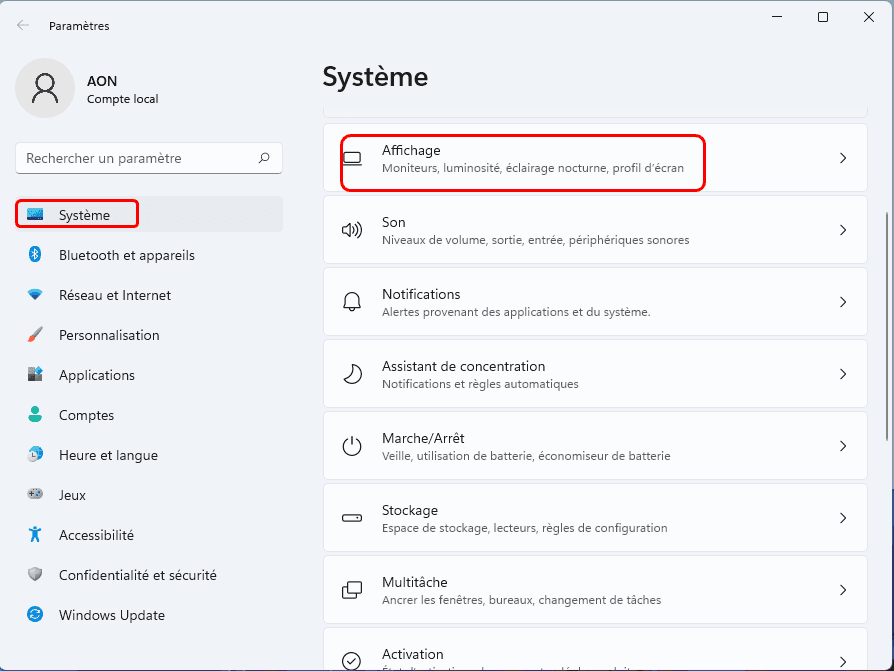Click the Son speaker icon
This screenshot has height=671, width=894.
point(352,230)
